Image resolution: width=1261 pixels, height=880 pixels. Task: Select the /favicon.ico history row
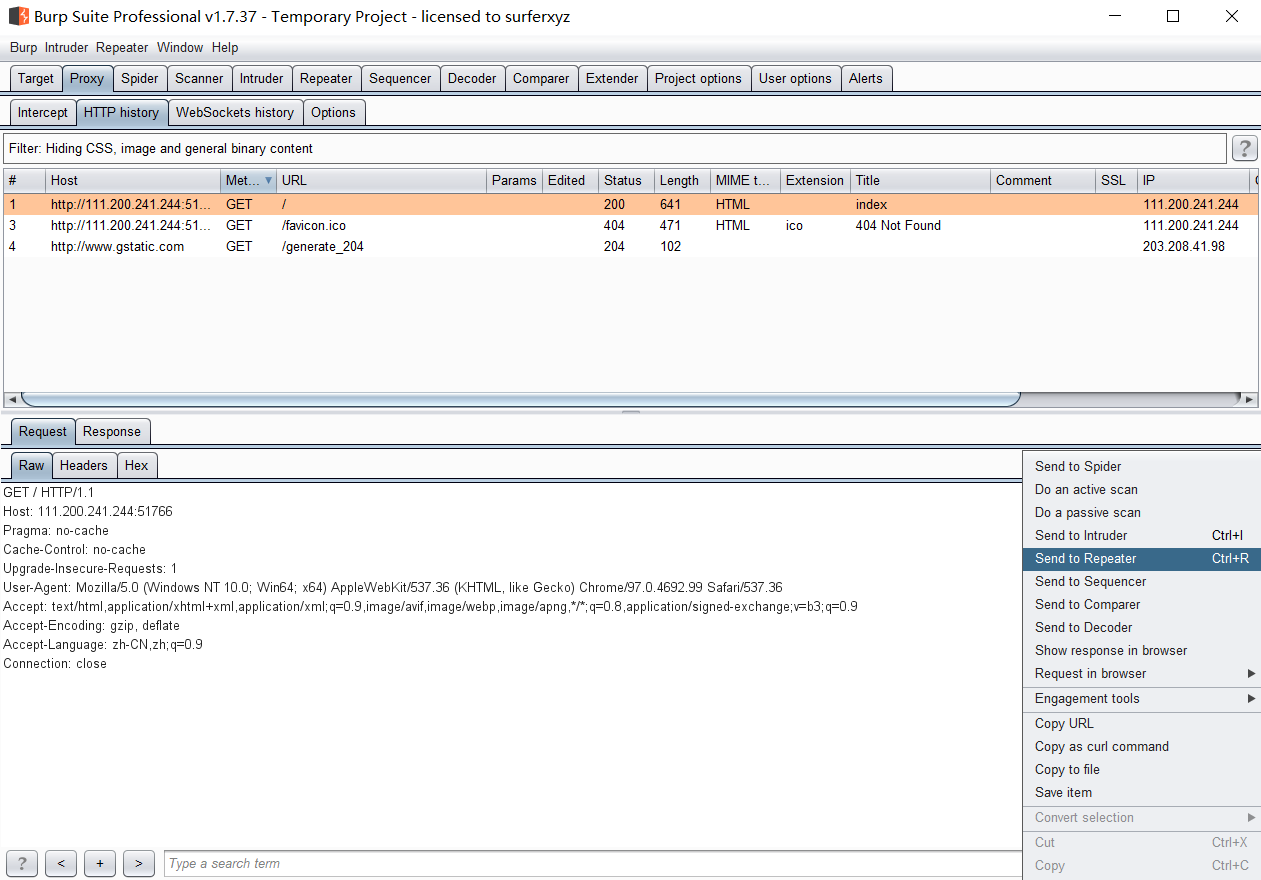[x=630, y=226]
